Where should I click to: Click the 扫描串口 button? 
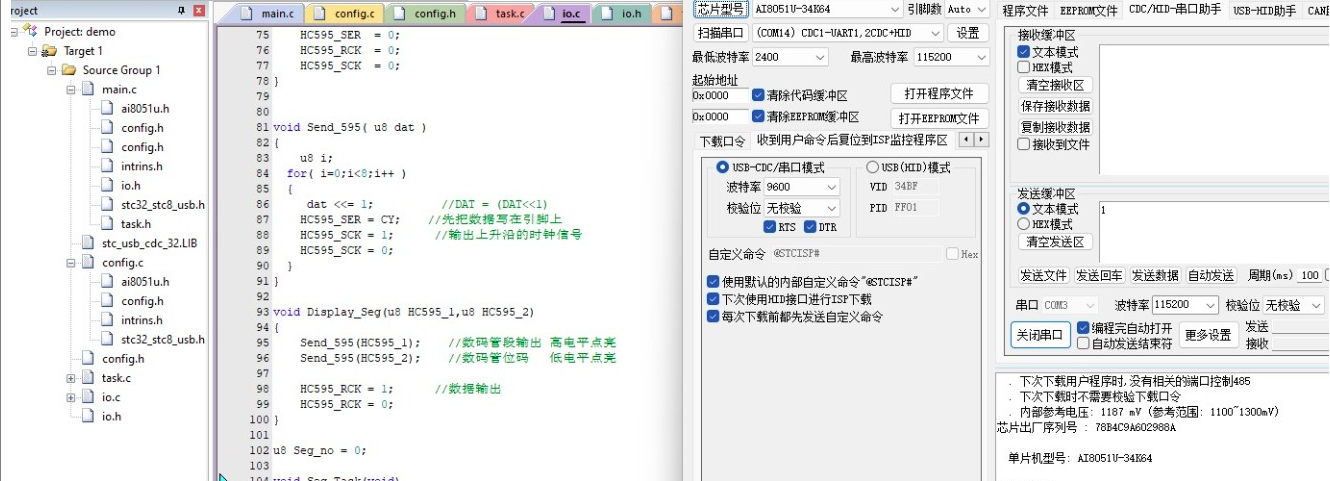click(x=720, y=33)
